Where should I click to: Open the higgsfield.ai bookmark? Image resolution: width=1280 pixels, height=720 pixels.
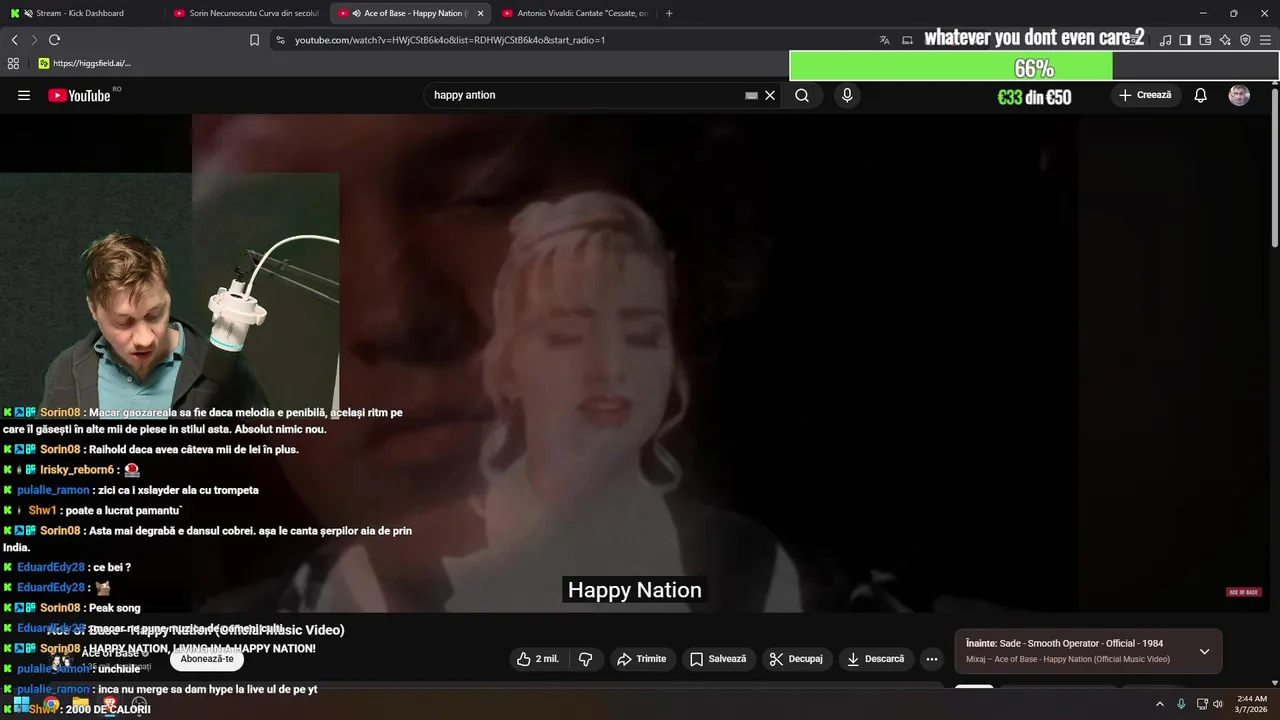point(85,63)
